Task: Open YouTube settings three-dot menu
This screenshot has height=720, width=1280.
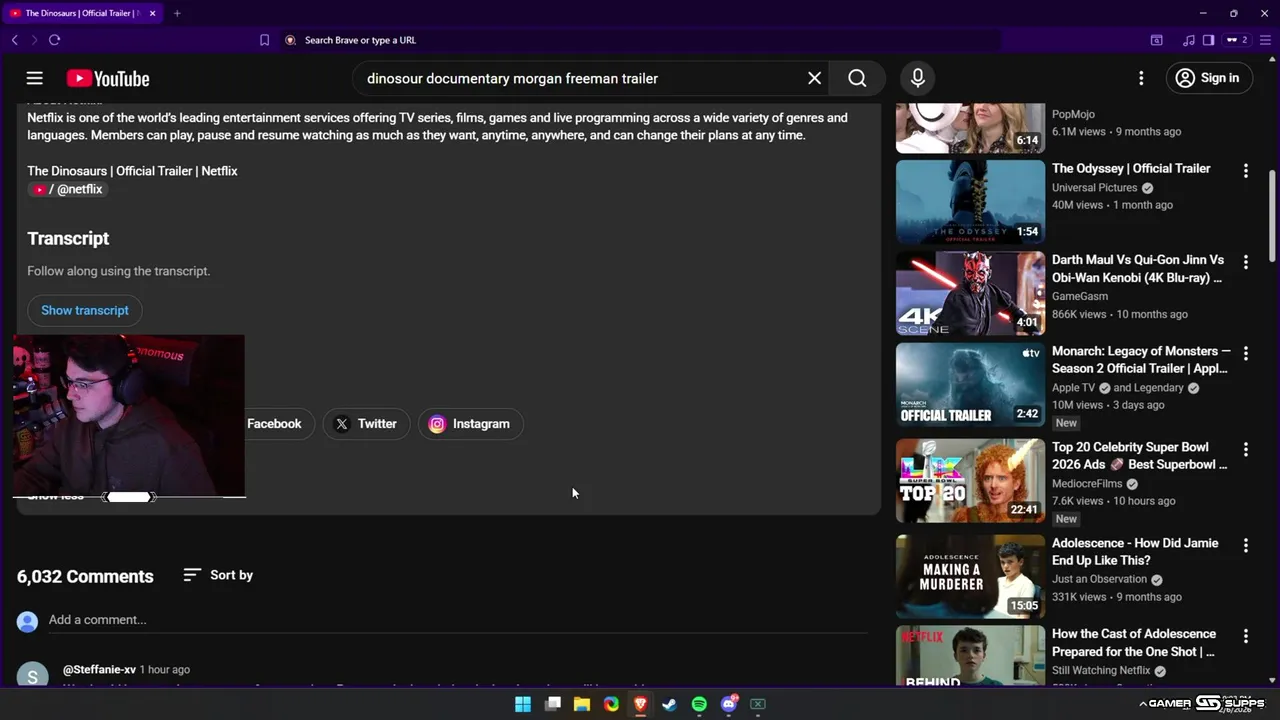Action: click(x=1141, y=78)
